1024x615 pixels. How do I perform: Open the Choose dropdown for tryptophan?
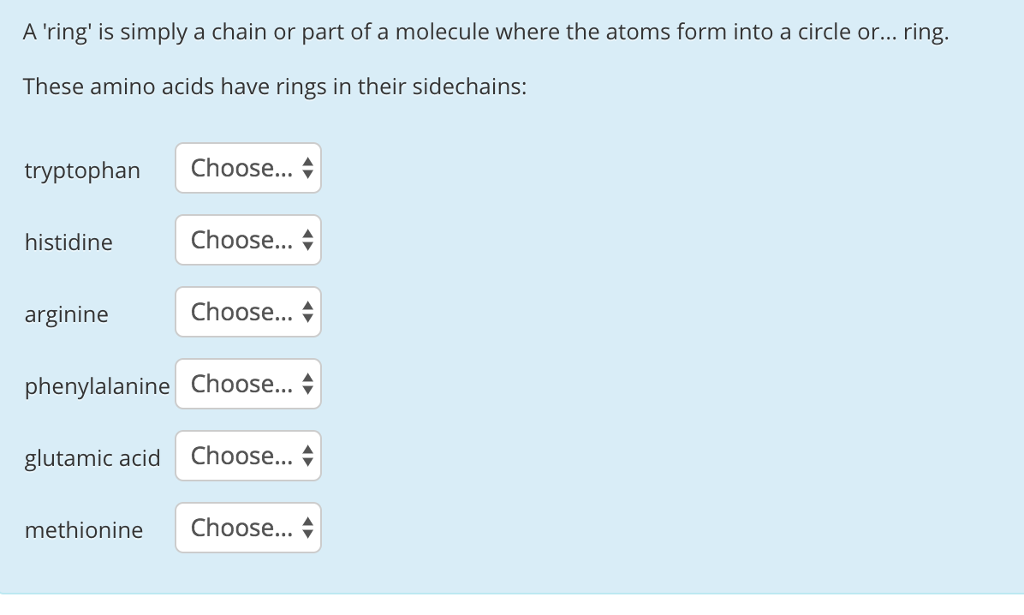coord(248,168)
